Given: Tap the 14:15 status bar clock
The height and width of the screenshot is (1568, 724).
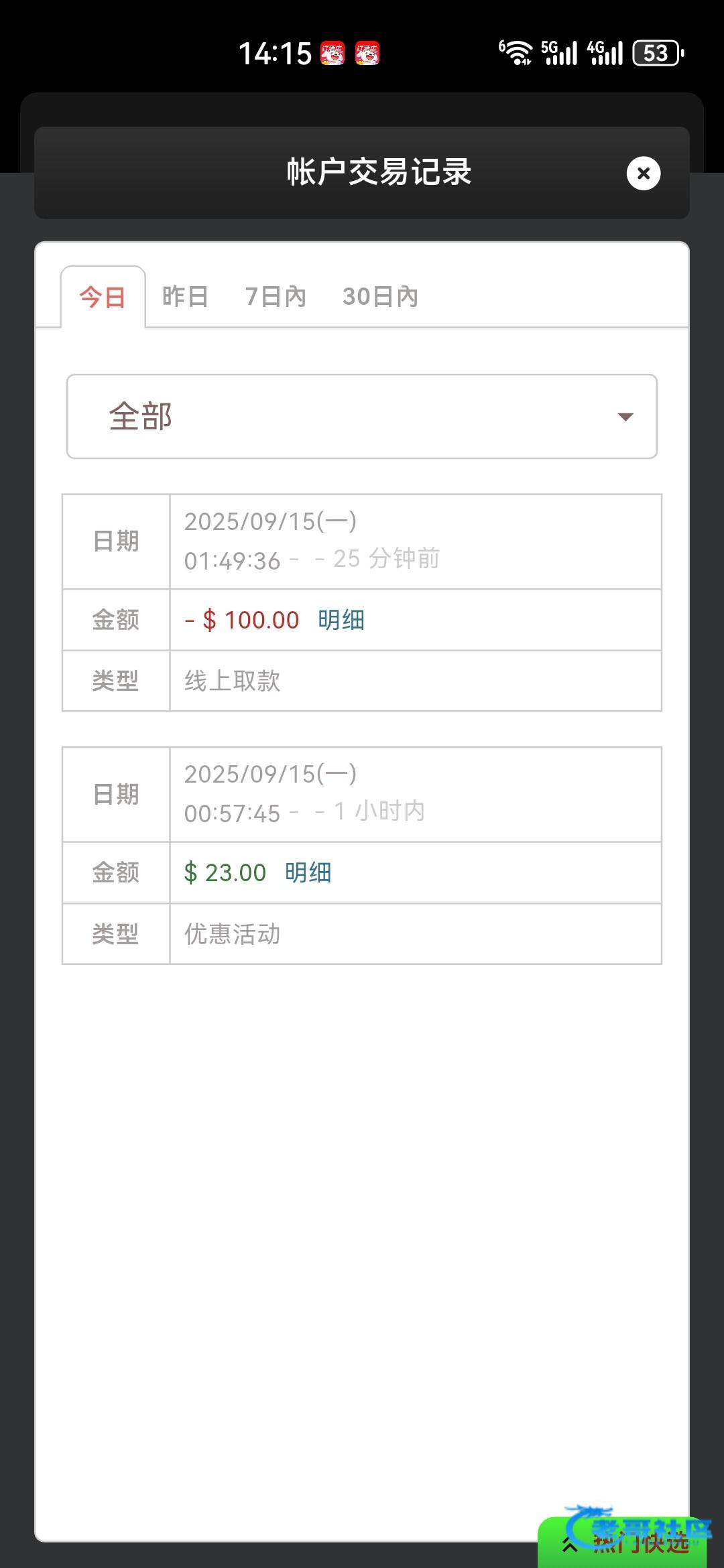Looking at the screenshot, I should click(x=275, y=54).
